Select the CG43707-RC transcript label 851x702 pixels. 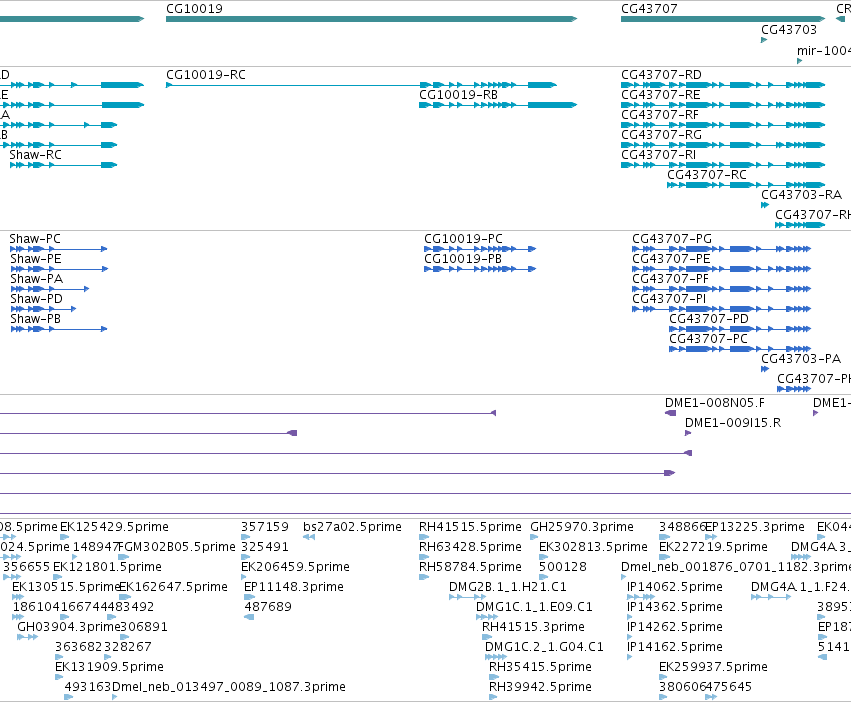click(x=707, y=175)
